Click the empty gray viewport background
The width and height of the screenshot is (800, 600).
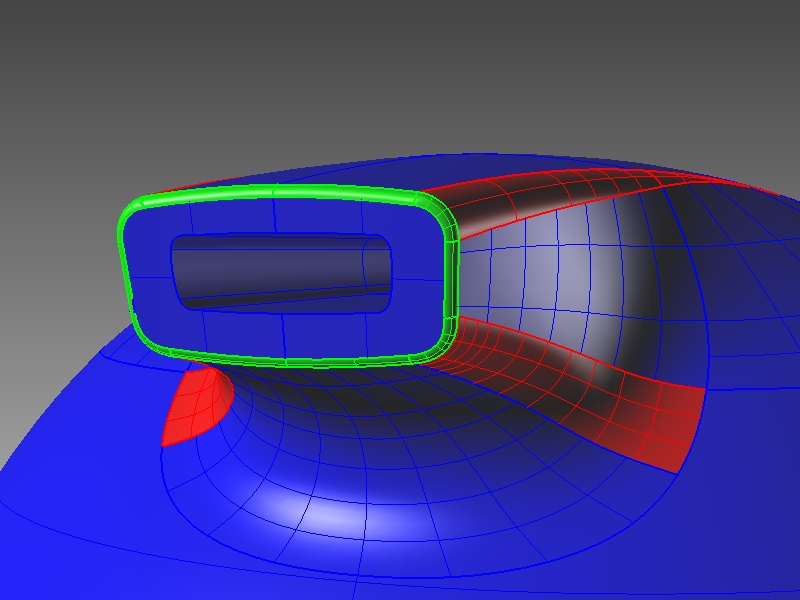pos(400,70)
